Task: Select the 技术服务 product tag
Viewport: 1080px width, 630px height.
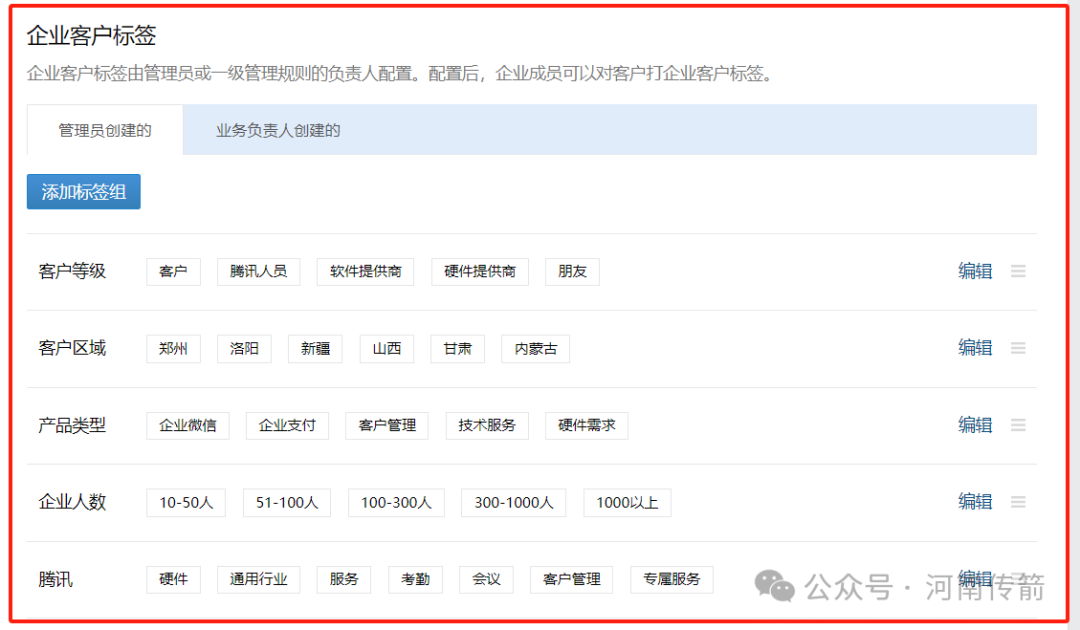Action: point(487,426)
